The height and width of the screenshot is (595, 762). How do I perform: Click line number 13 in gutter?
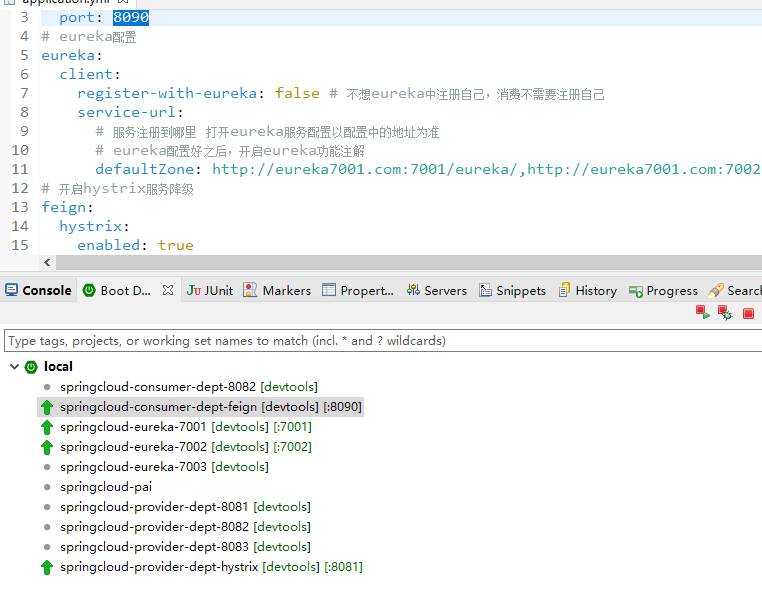tap(20, 207)
